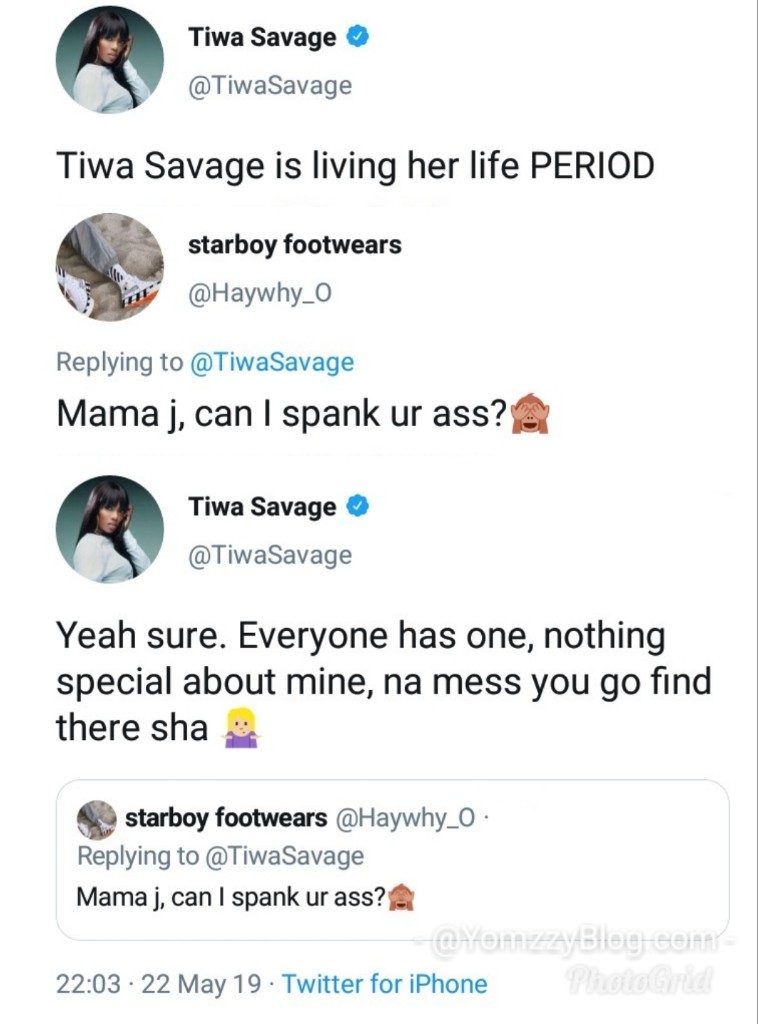The image size is (758, 1024).
Task: Click the verified badge in the topmost tweet
Action: [x=359, y=38]
